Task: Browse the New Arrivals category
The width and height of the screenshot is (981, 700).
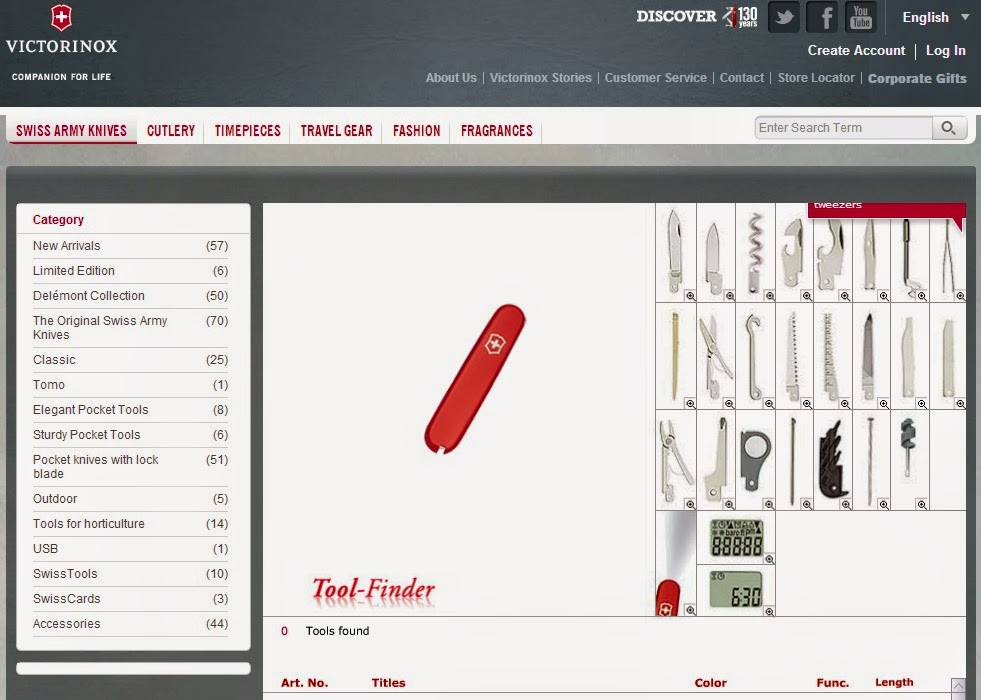Action: point(130,246)
